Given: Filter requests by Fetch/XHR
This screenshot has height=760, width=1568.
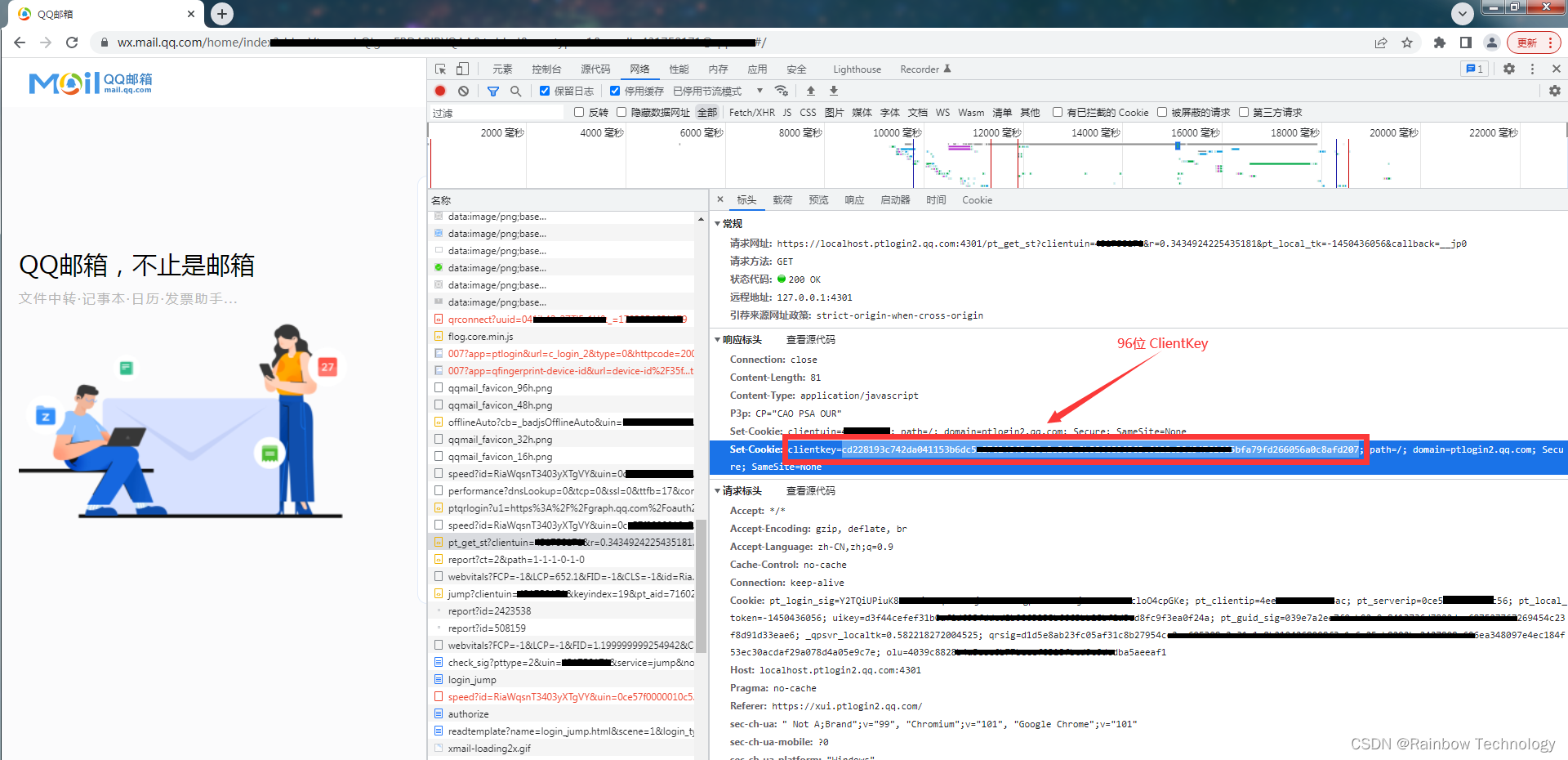Looking at the screenshot, I should click(x=751, y=112).
